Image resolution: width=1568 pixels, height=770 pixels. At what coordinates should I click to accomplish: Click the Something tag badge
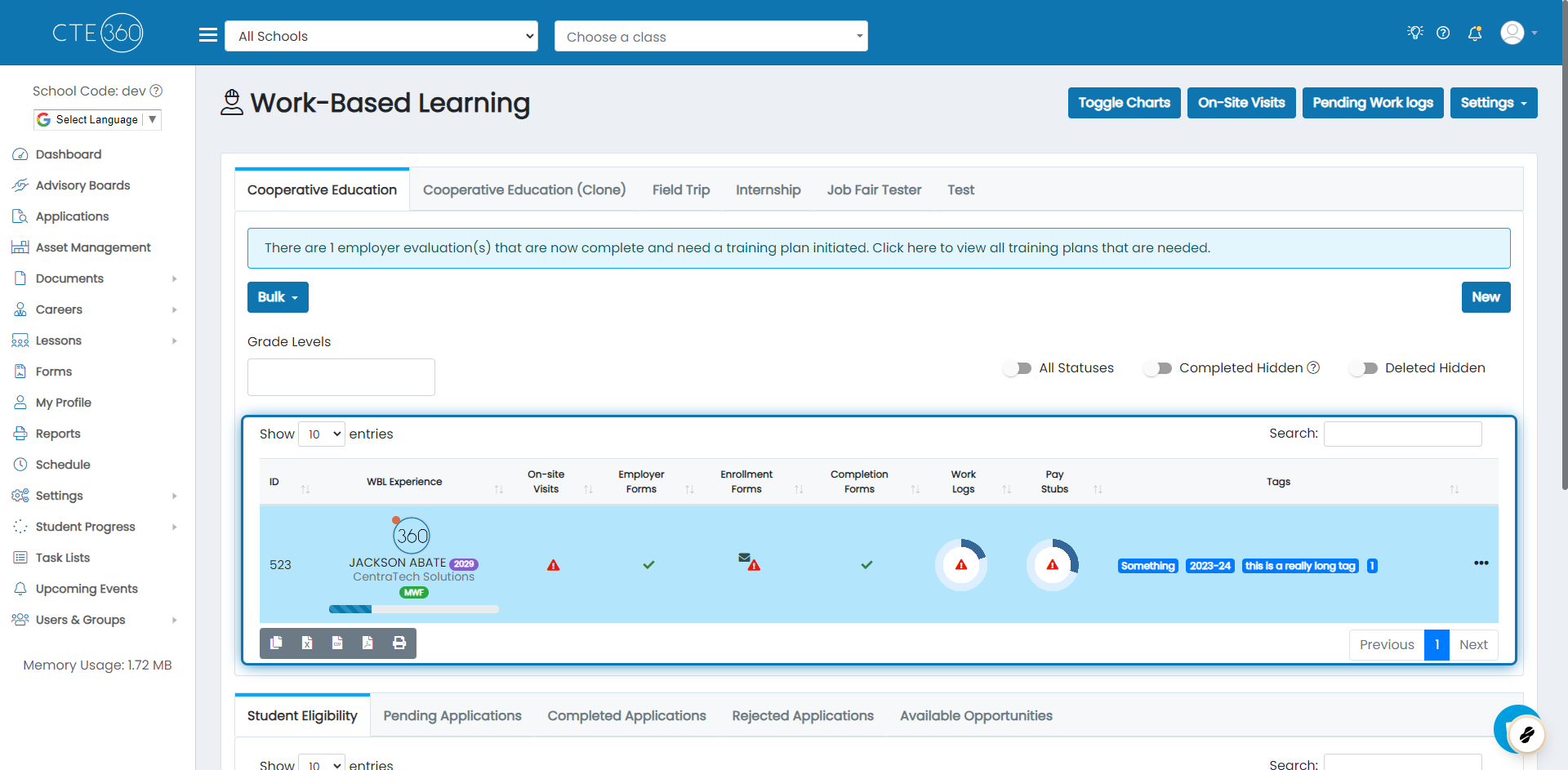1147,566
